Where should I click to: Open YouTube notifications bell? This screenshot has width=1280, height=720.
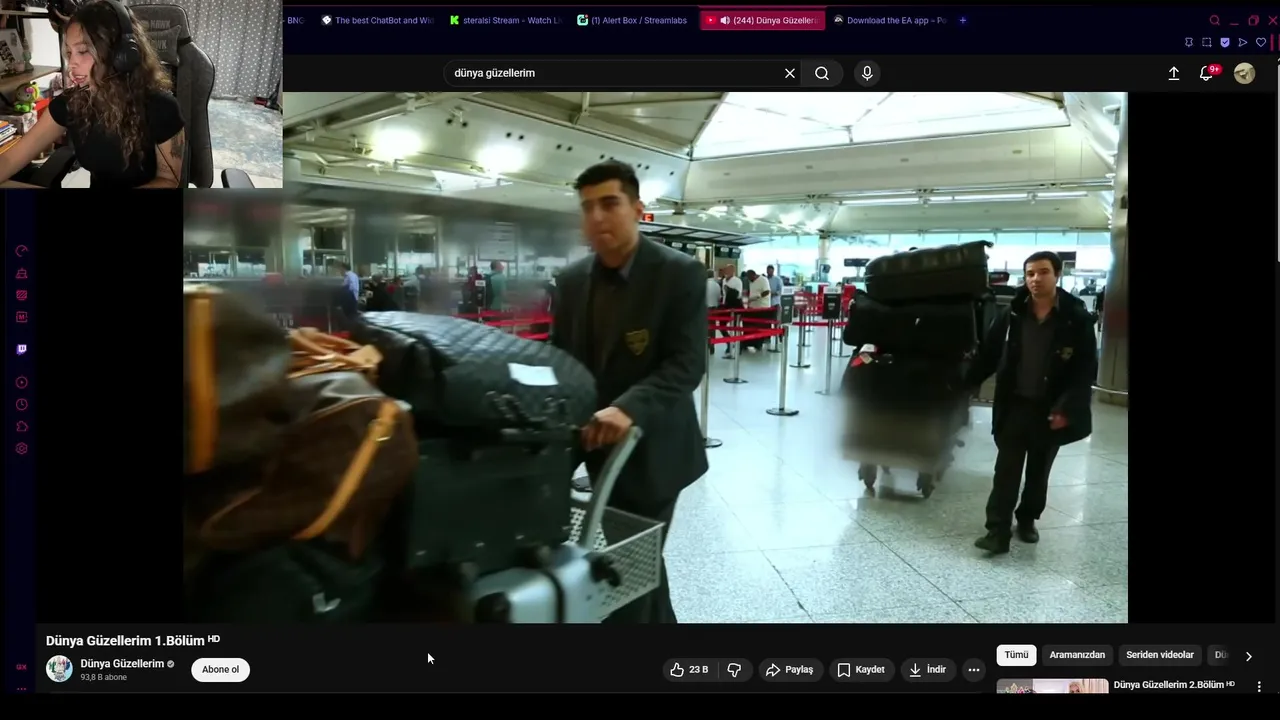coord(1207,73)
